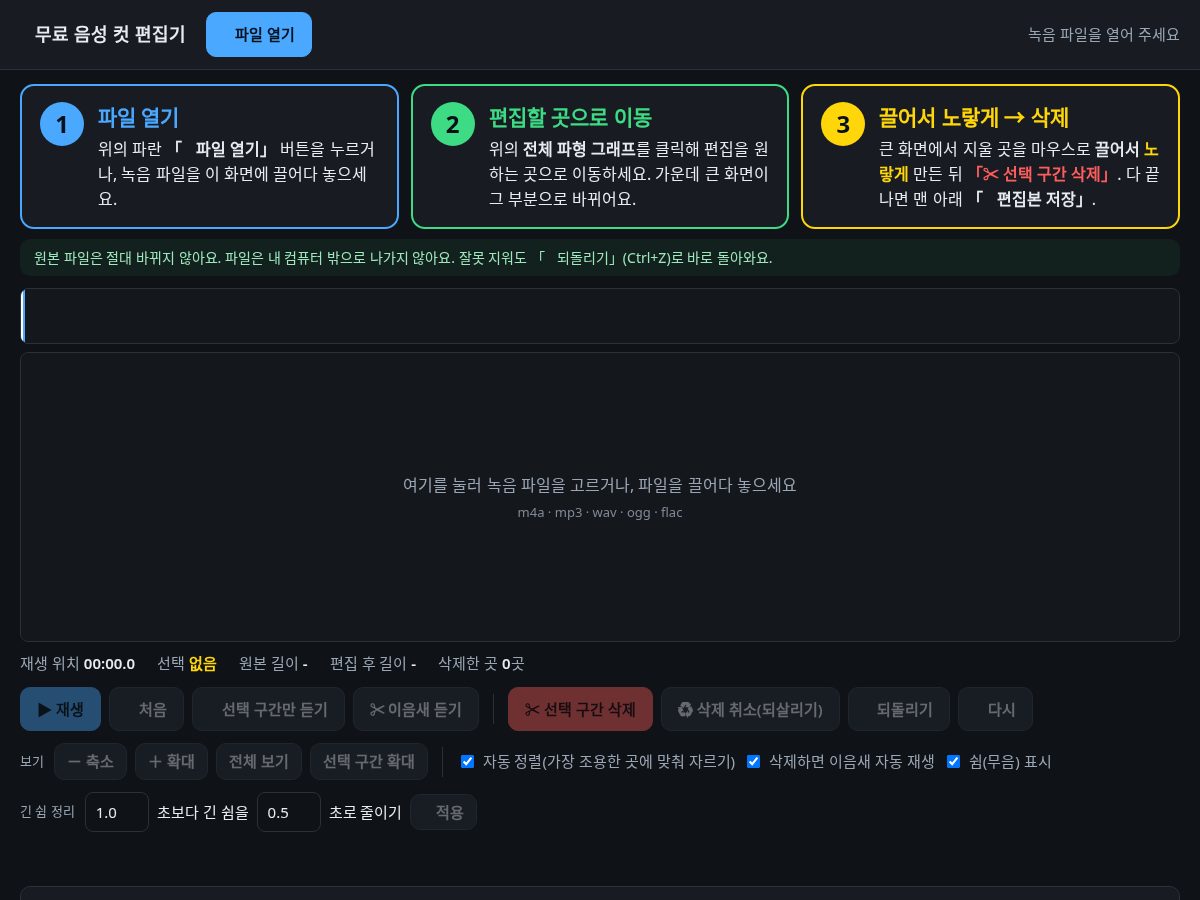Click step 2 heading 편집할 곳으로 이동
This screenshot has width=1200, height=900.
point(570,117)
